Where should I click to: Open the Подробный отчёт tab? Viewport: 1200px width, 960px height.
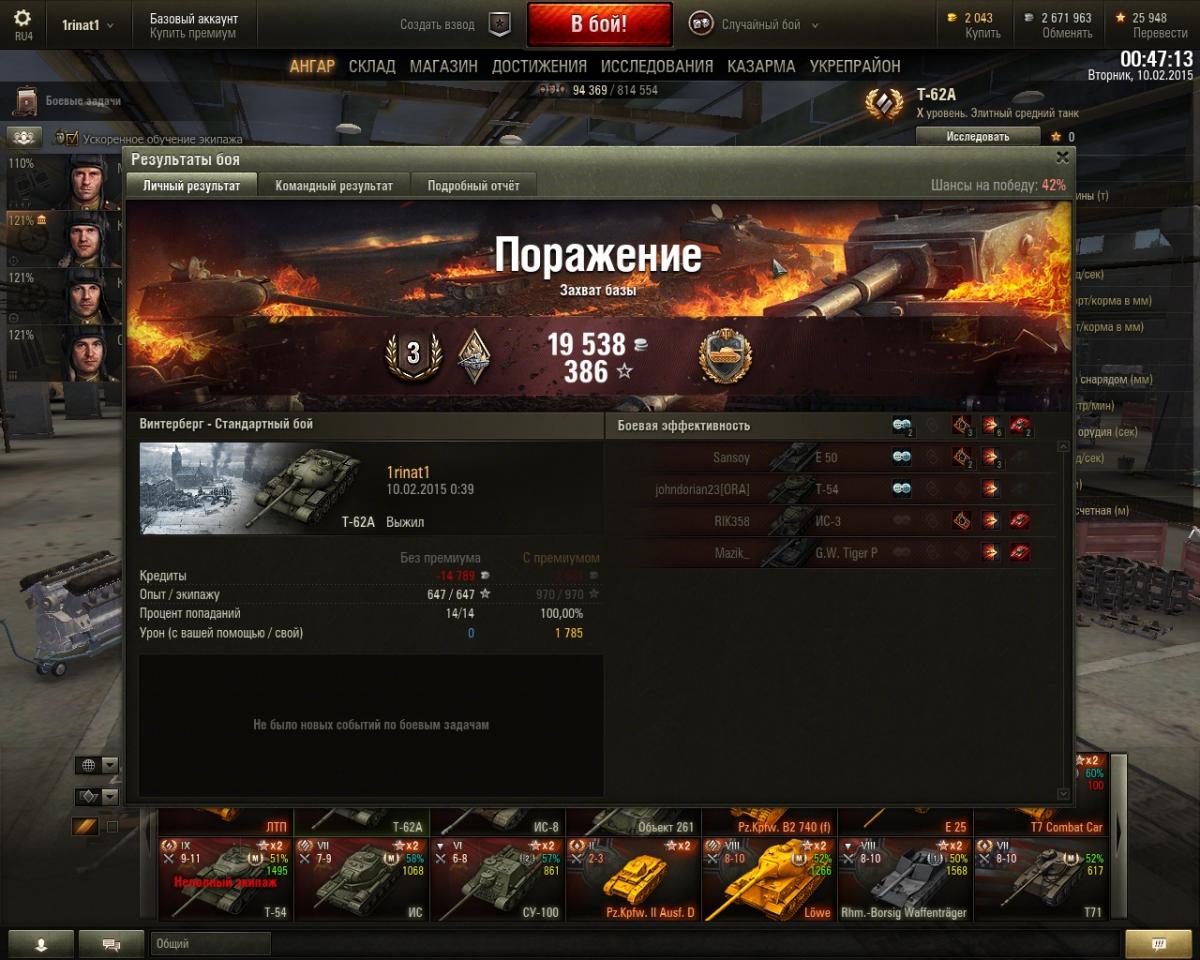[473, 186]
